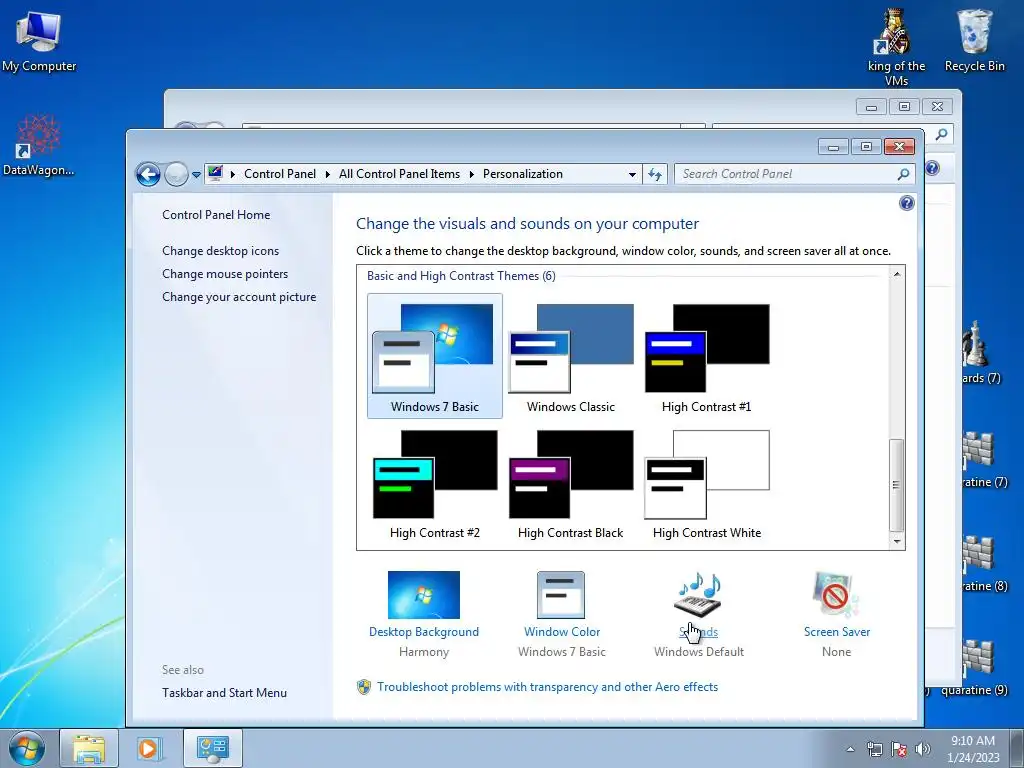This screenshot has width=1024, height=768.
Task: Open Windows Explorer from taskbar
Action: coord(89,748)
